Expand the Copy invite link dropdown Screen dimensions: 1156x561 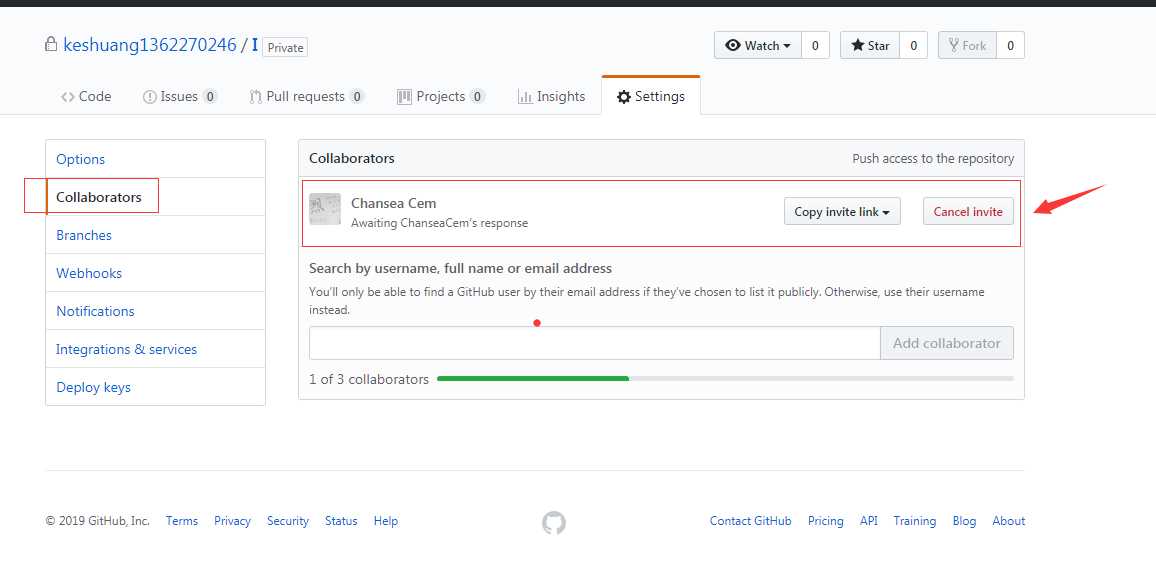842,212
